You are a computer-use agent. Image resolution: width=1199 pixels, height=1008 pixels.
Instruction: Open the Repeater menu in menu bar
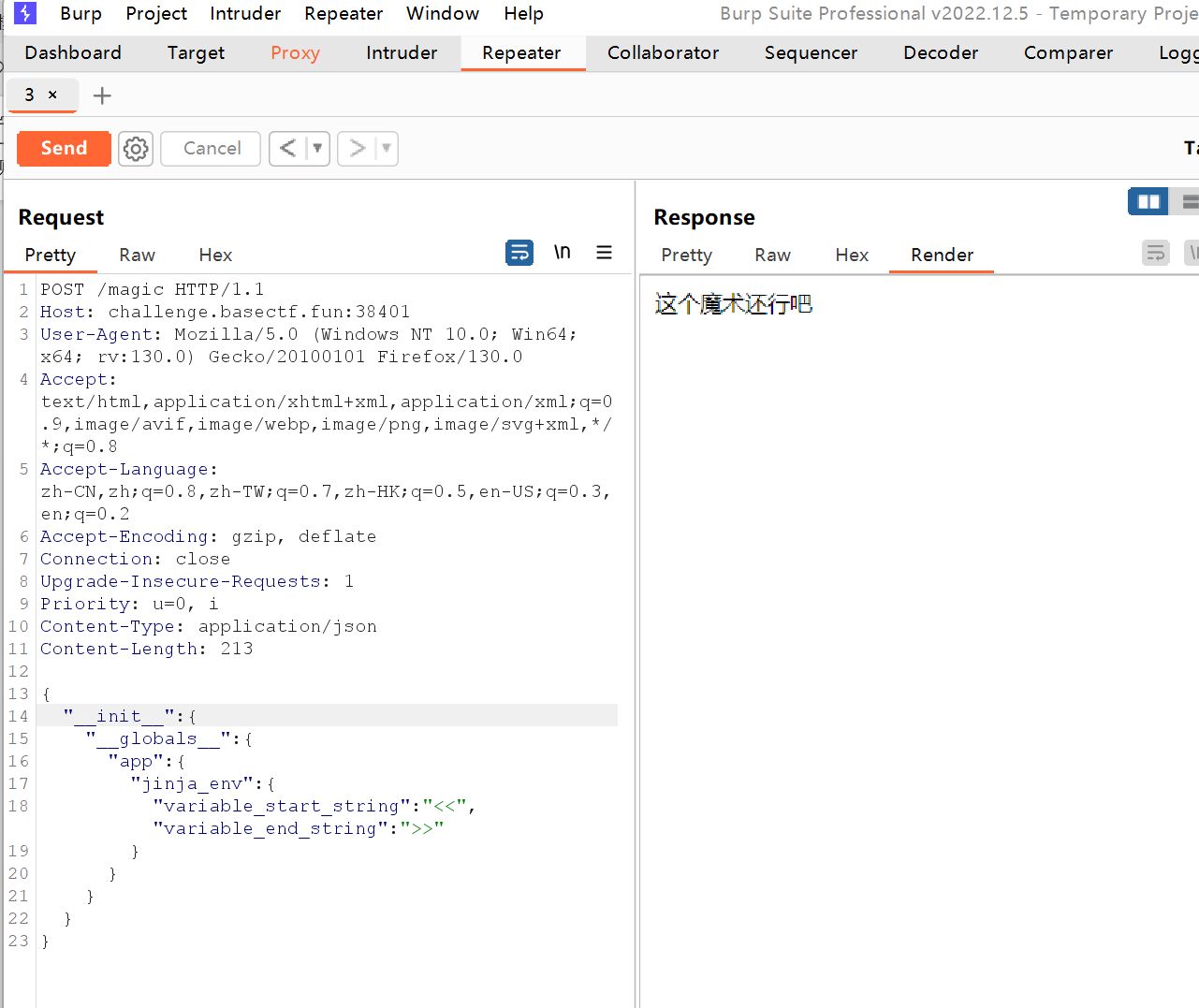coord(344,13)
